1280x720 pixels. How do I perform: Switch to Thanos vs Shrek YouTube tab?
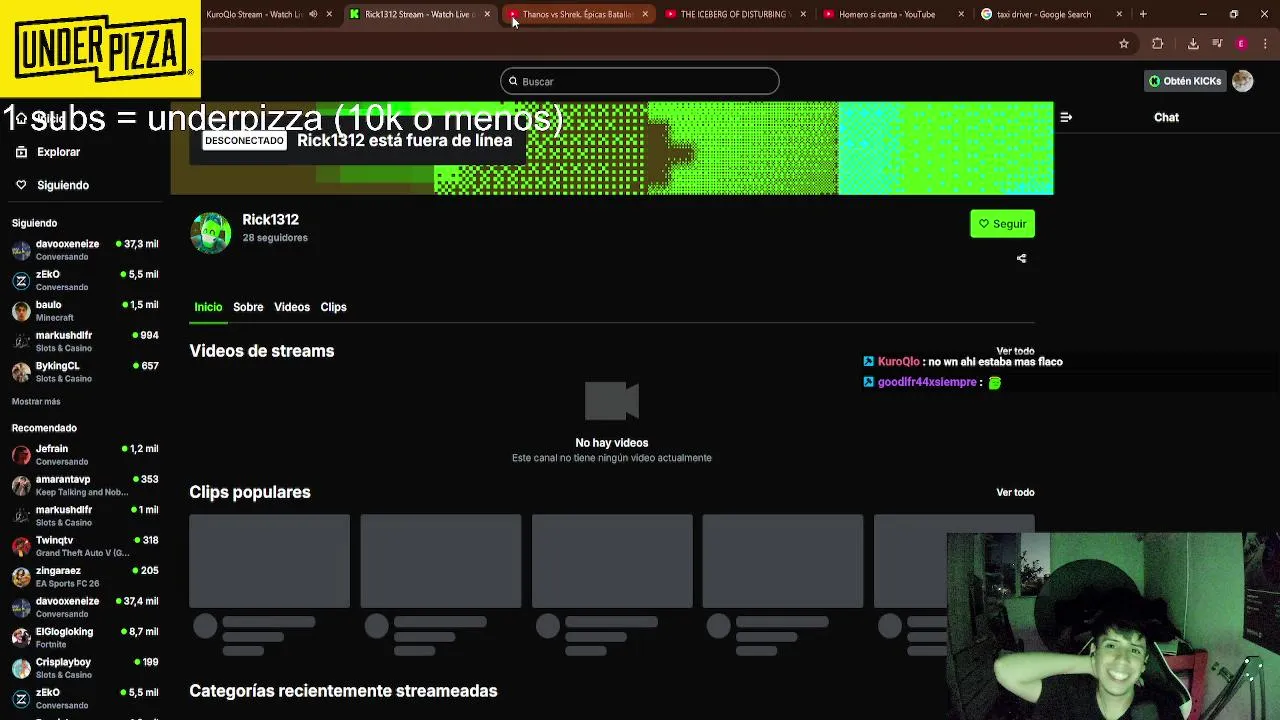pos(577,14)
